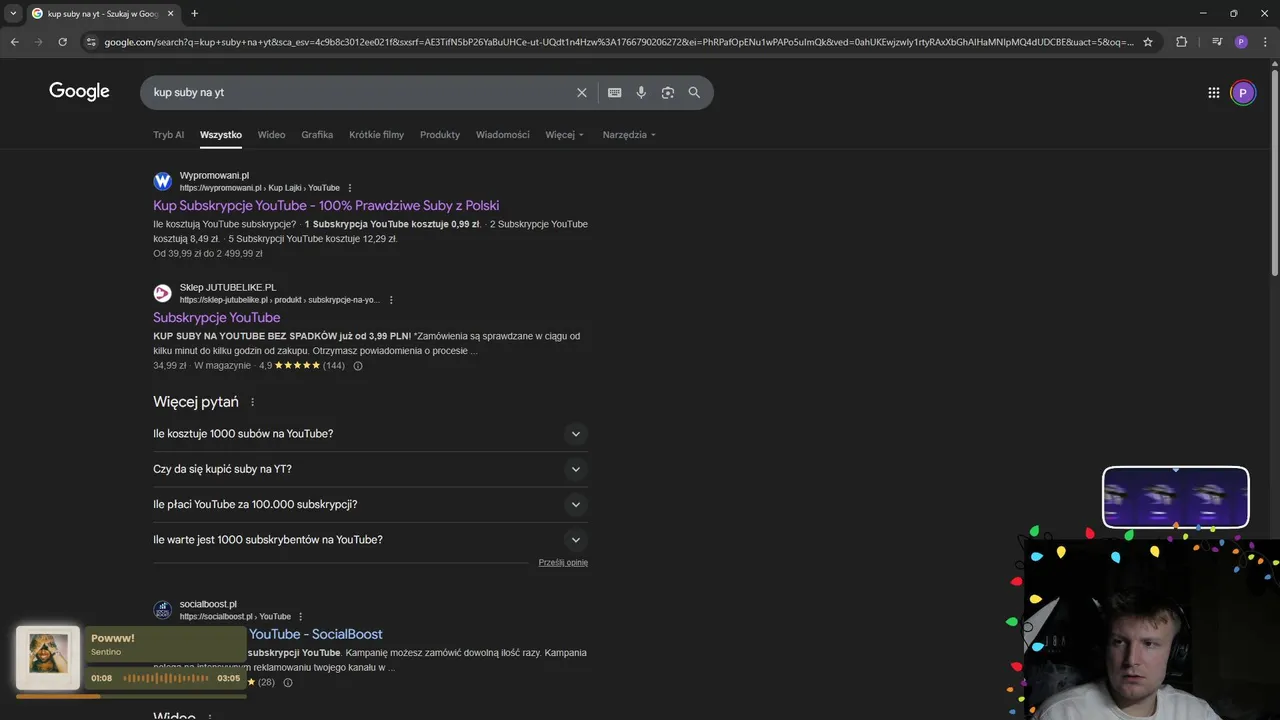The height and width of the screenshot is (720, 1280).
Task: Start voice search with the microphone icon
Action: click(x=641, y=92)
